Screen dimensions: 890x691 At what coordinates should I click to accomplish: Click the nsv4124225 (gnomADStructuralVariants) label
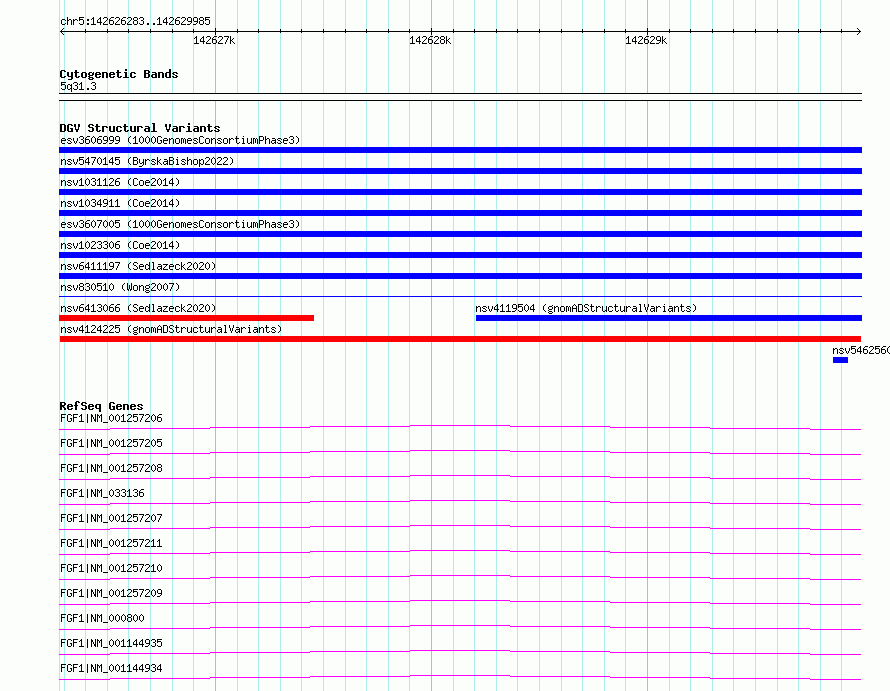click(x=171, y=329)
